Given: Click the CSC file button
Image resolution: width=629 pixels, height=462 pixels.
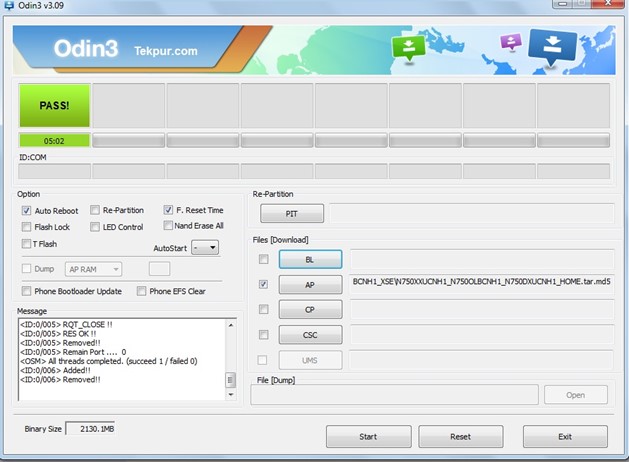Looking at the screenshot, I should pyautogui.click(x=310, y=335).
